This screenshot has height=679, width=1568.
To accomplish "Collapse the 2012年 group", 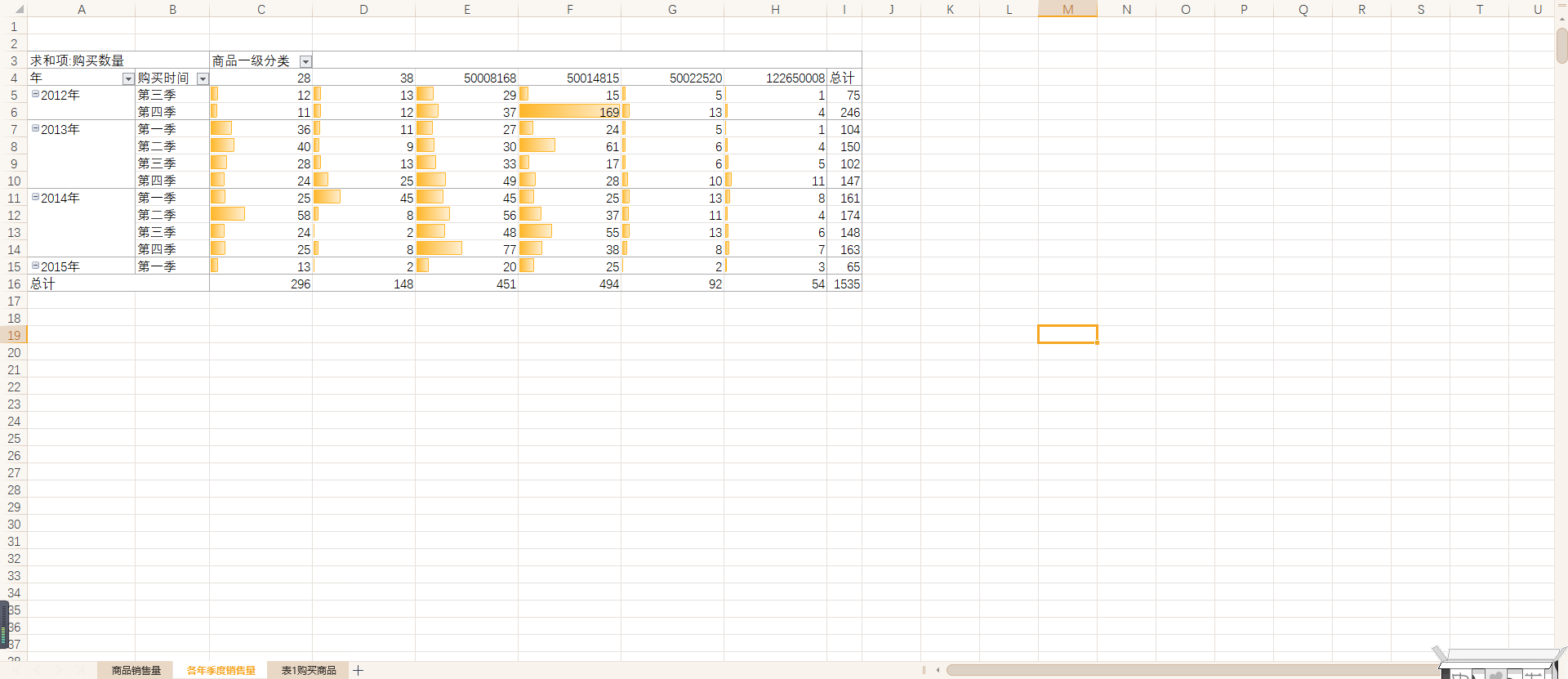I will 35,94.
